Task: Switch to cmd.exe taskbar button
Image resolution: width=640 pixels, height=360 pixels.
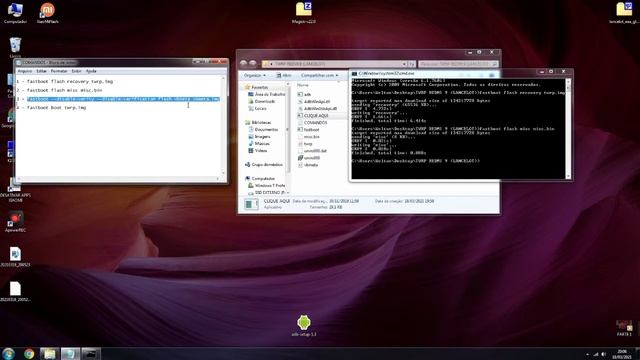Action: pos(91,353)
